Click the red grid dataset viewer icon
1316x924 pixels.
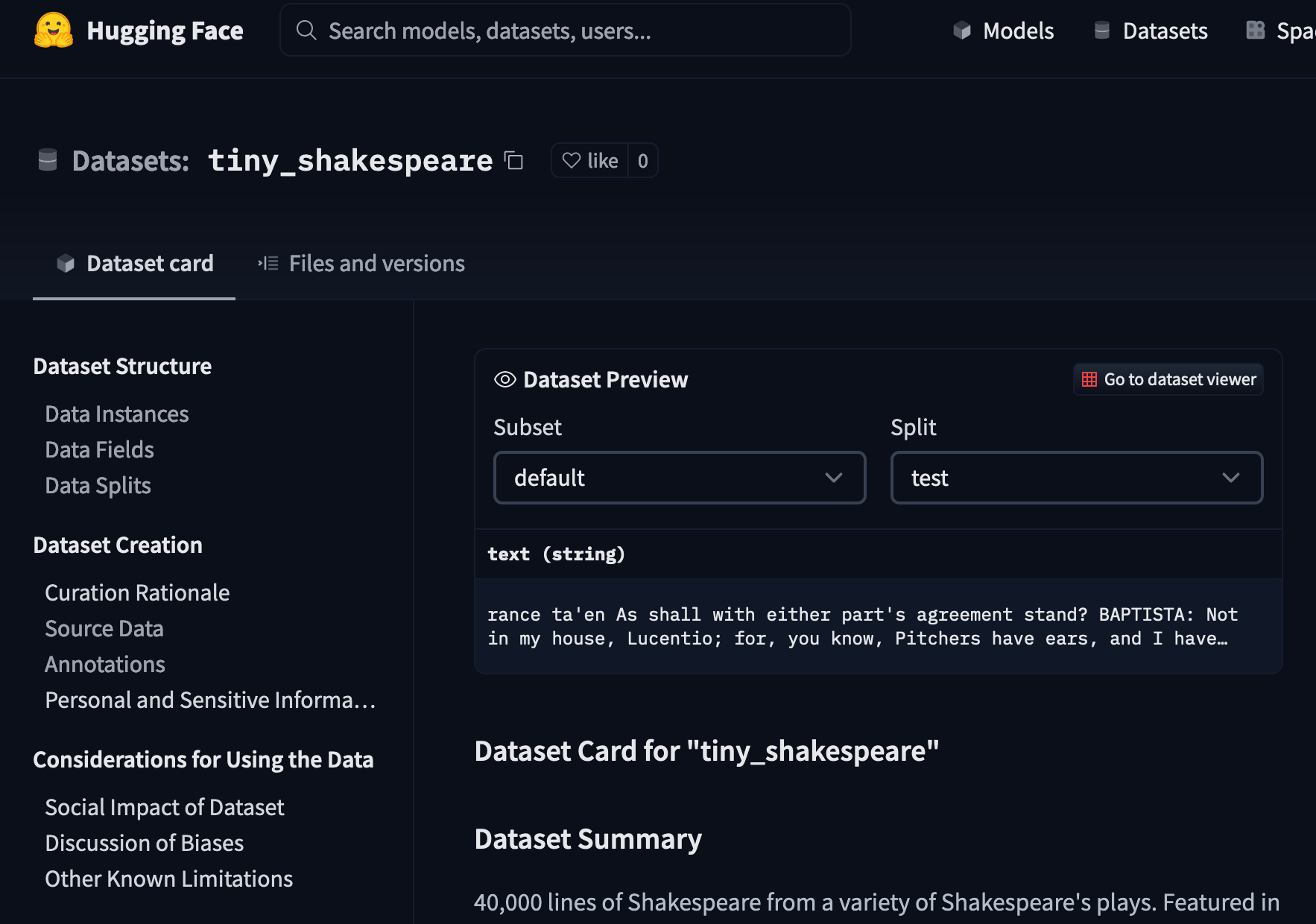pyautogui.click(x=1089, y=379)
